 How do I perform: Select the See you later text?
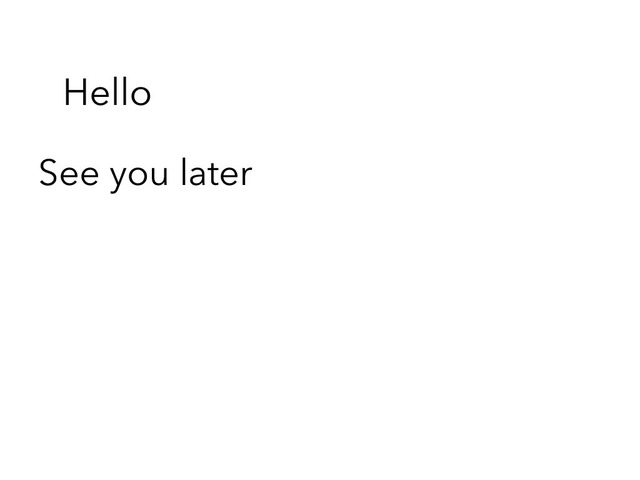point(146,173)
